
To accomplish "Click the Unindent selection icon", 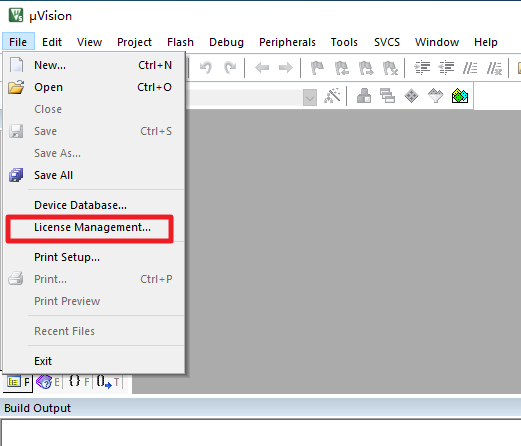I will pyautogui.click(x=446, y=68).
